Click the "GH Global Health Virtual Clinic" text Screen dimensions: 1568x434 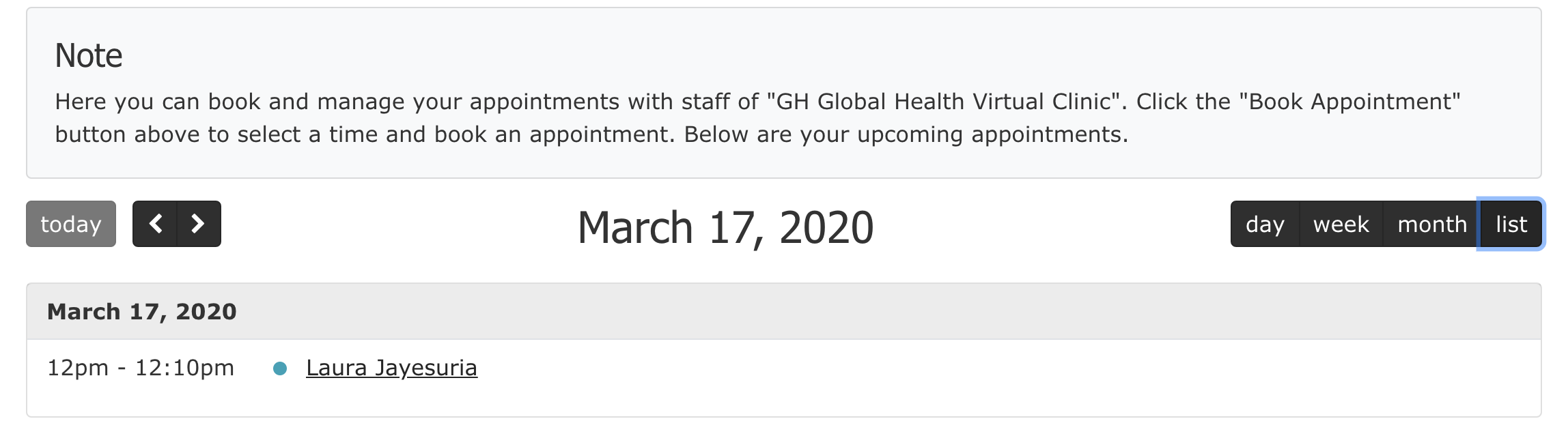942,102
